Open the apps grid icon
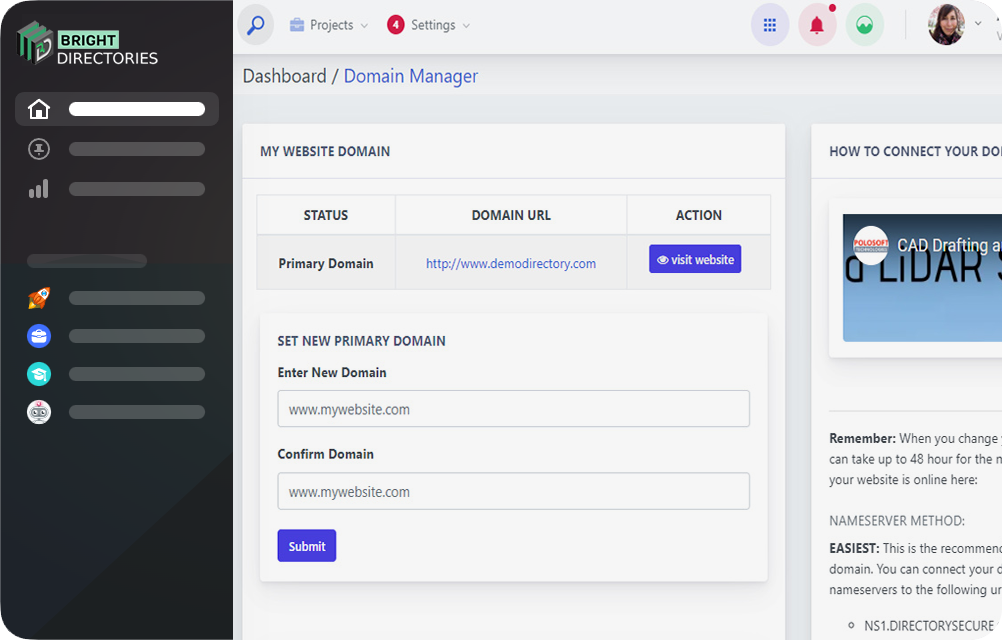This screenshot has height=640, width=1002. tap(769, 26)
